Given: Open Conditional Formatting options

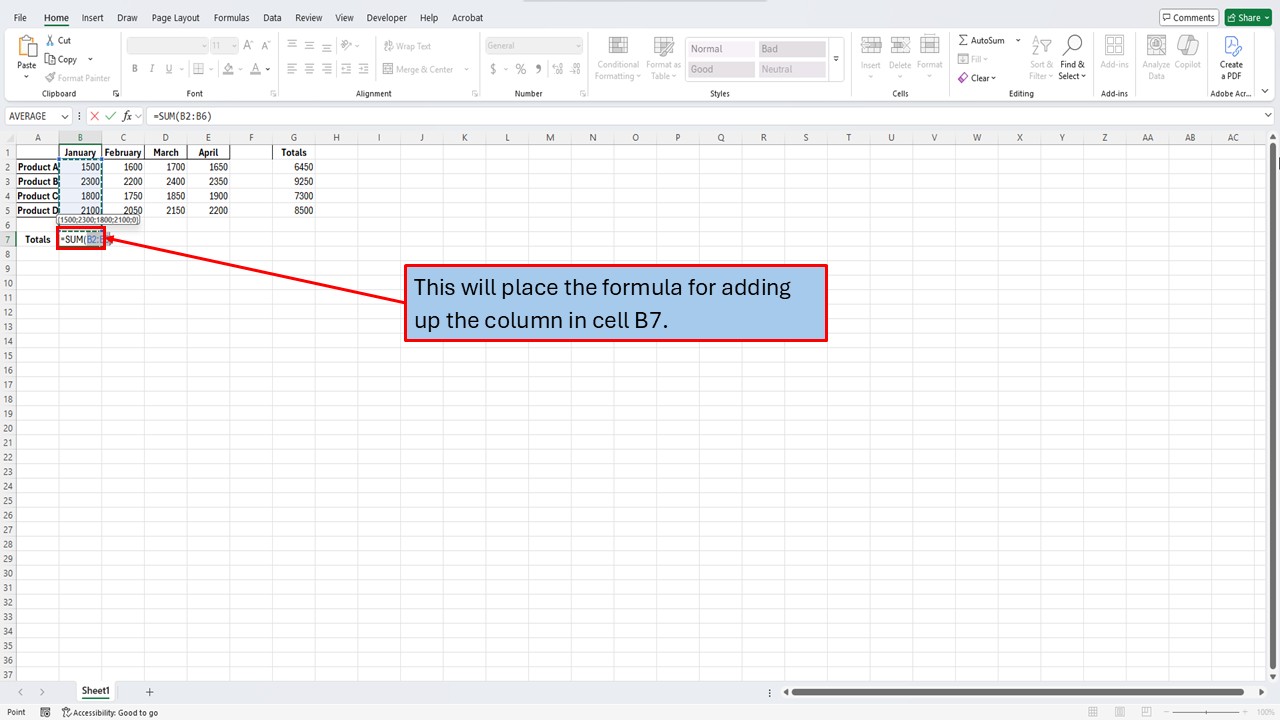Looking at the screenshot, I should point(617,57).
